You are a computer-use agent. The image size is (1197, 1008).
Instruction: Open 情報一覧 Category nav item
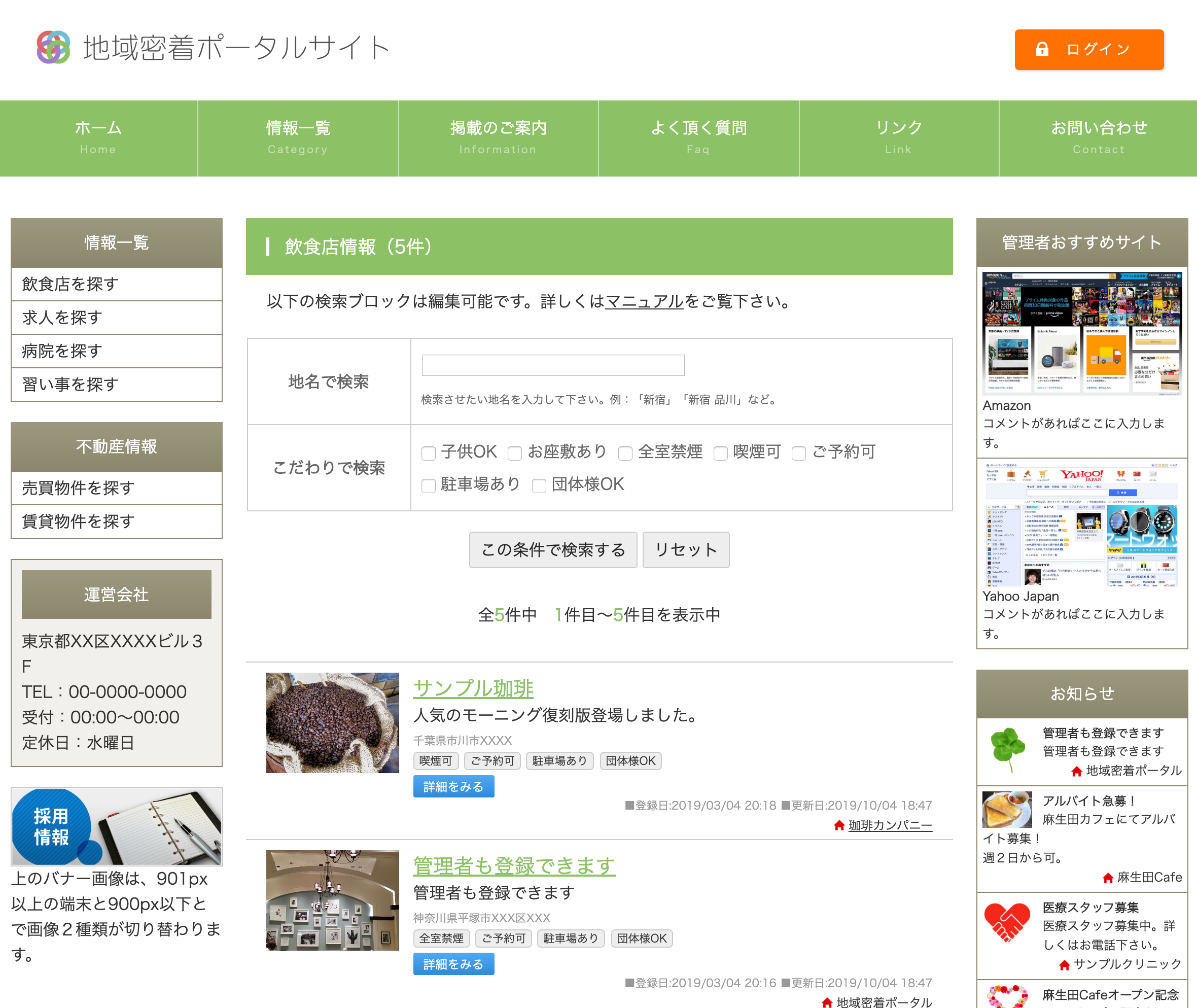298,138
